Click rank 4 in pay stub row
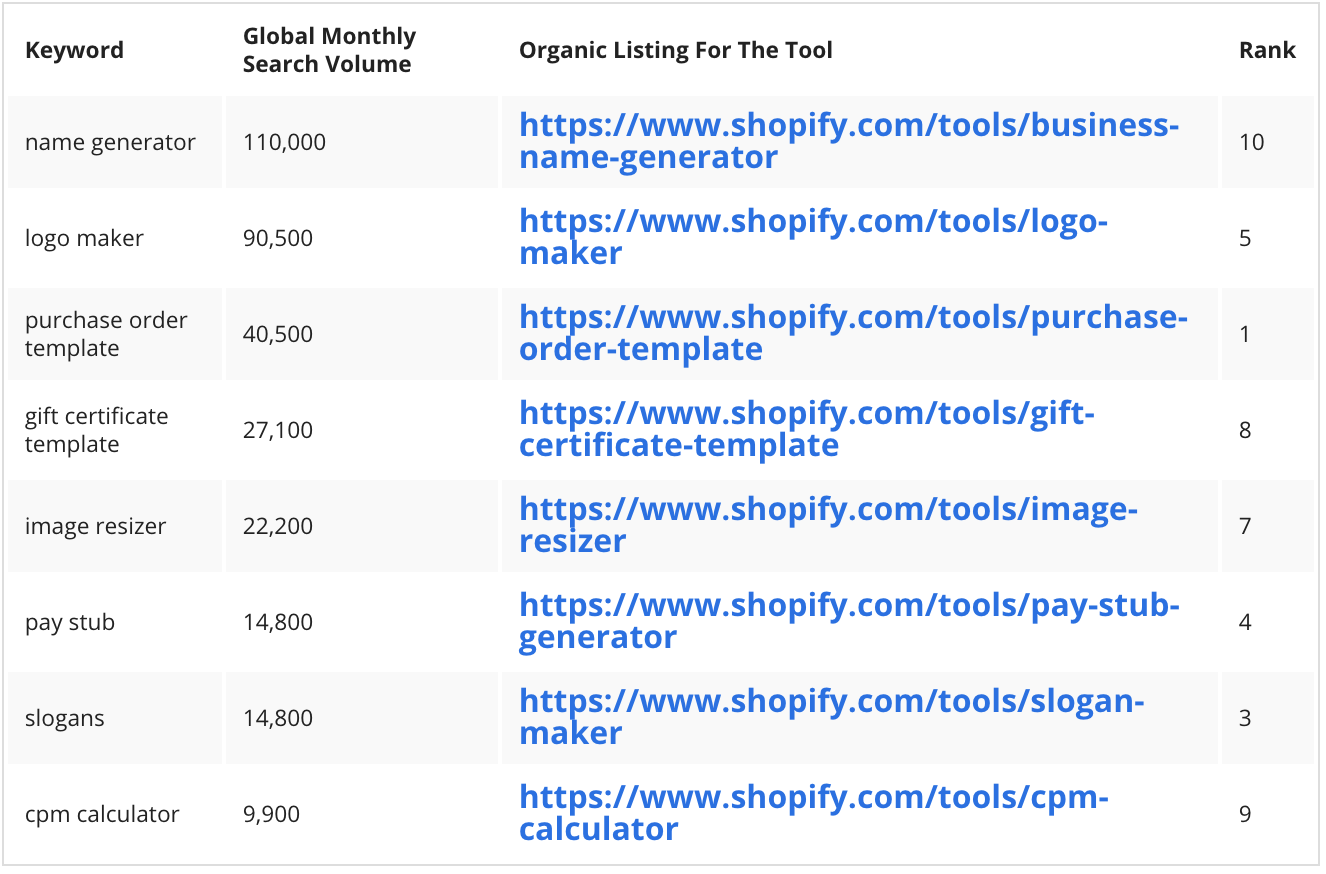Image resolution: width=1326 pixels, height=874 pixels. (x=1245, y=622)
